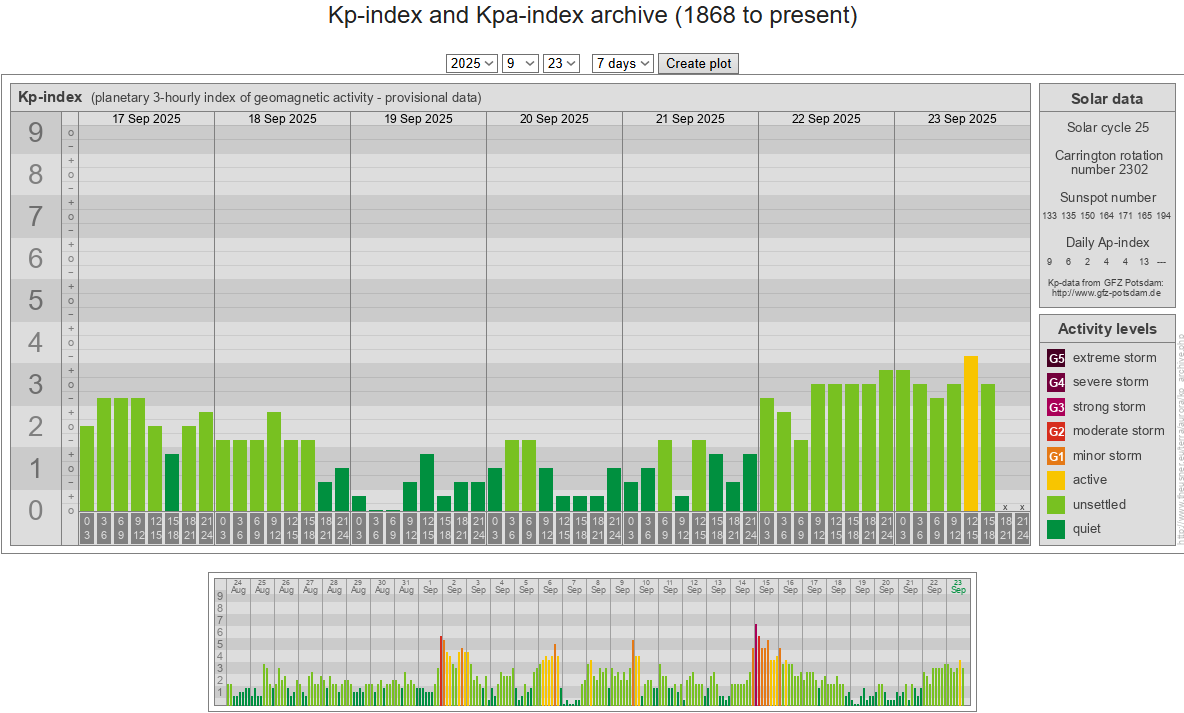Click the G5 extreme storm legend icon
The height and width of the screenshot is (713, 1184).
tap(1057, 358)
